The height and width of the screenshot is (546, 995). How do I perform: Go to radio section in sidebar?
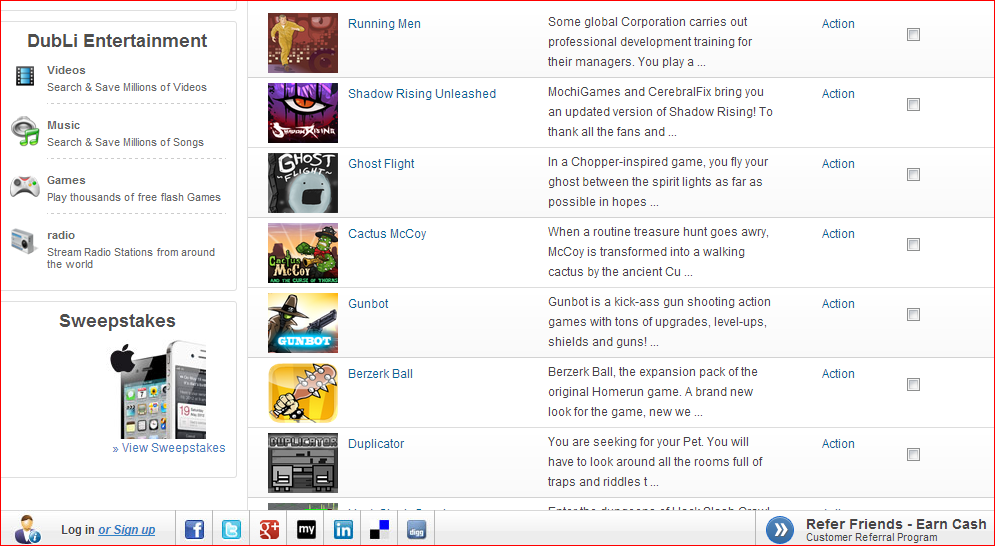point(61,235)
